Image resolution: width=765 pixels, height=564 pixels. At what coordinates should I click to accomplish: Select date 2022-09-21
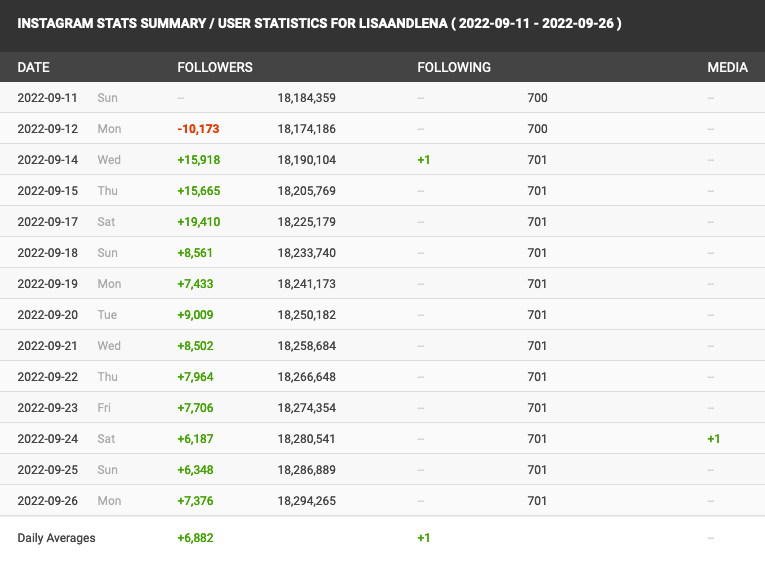(48, 346)
